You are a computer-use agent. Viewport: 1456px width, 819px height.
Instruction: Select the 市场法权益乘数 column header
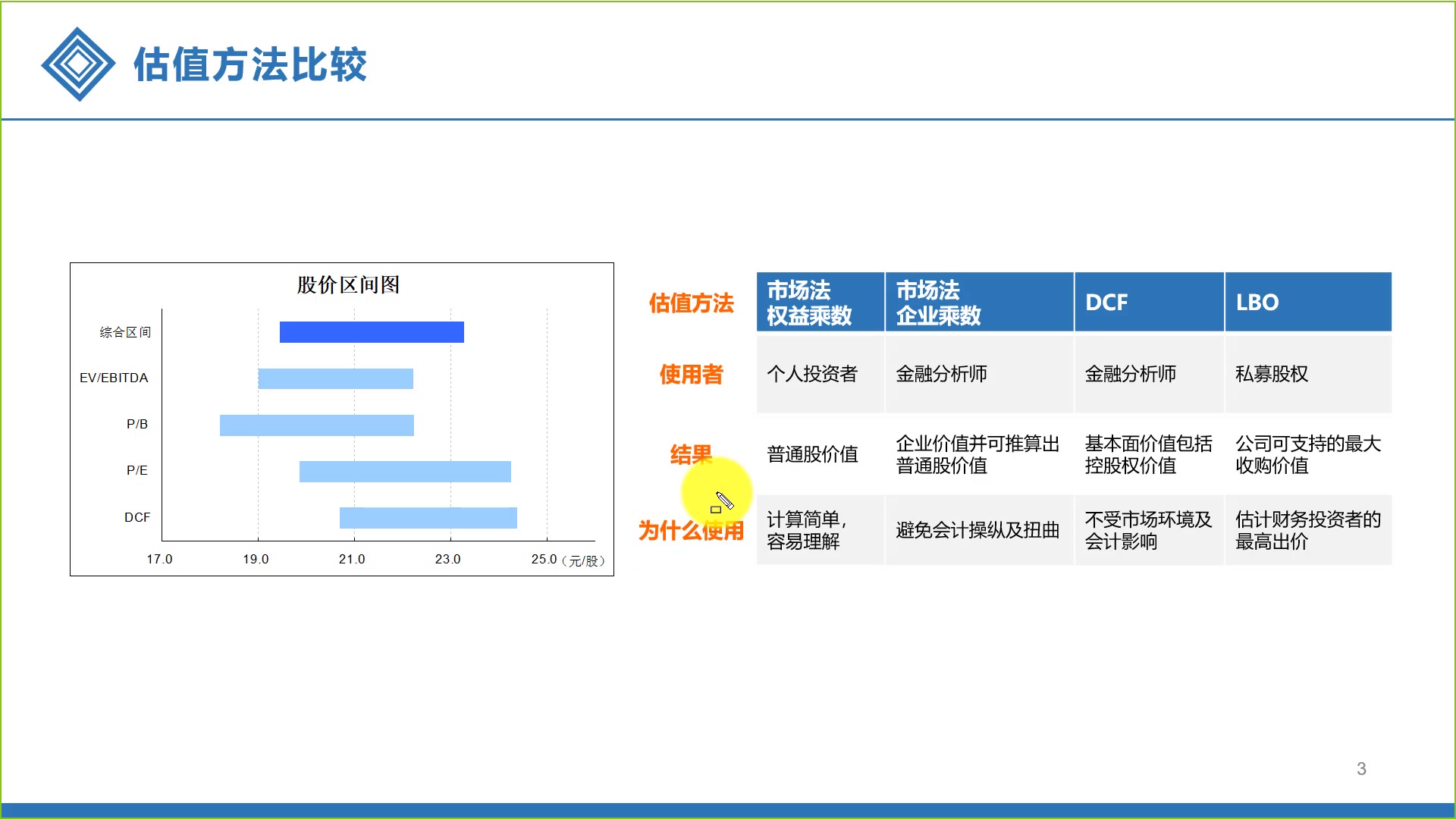(x=819, y=302)
